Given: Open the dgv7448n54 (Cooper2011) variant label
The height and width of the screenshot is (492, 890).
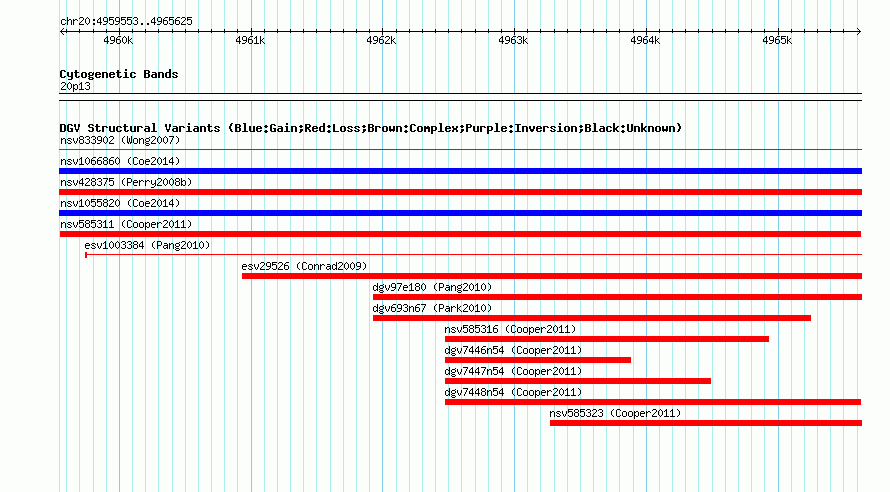Looking at the screenshot, I should pos(513,392).
